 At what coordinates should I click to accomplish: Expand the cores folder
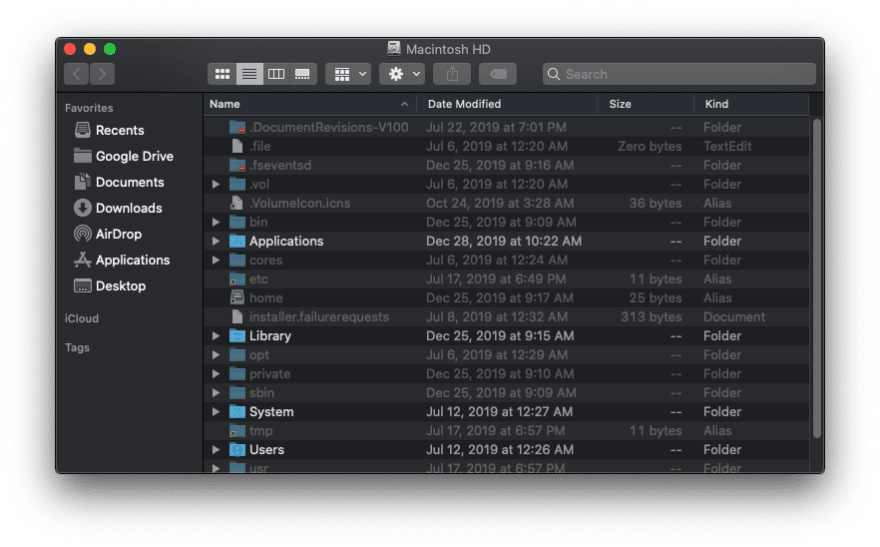click(216, 260)
